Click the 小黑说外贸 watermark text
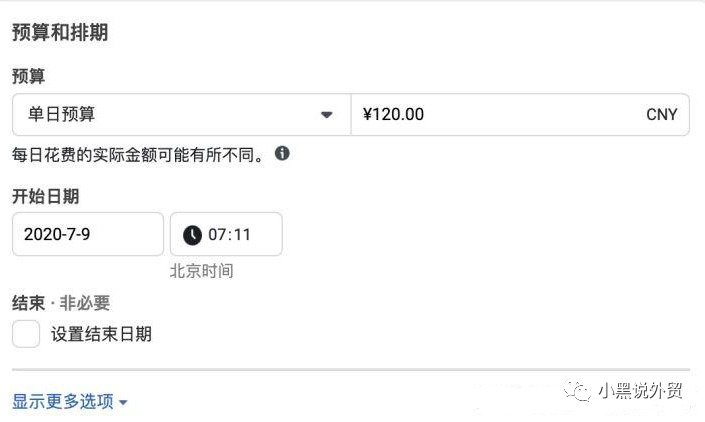This screenshot has width=705, height=422. coord(640,391)
